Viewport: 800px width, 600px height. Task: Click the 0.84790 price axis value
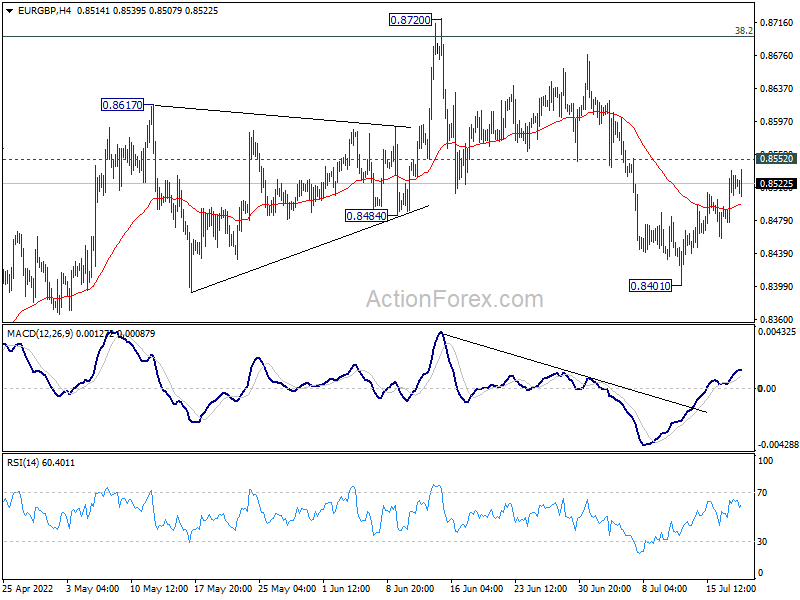tap(777, 220)
